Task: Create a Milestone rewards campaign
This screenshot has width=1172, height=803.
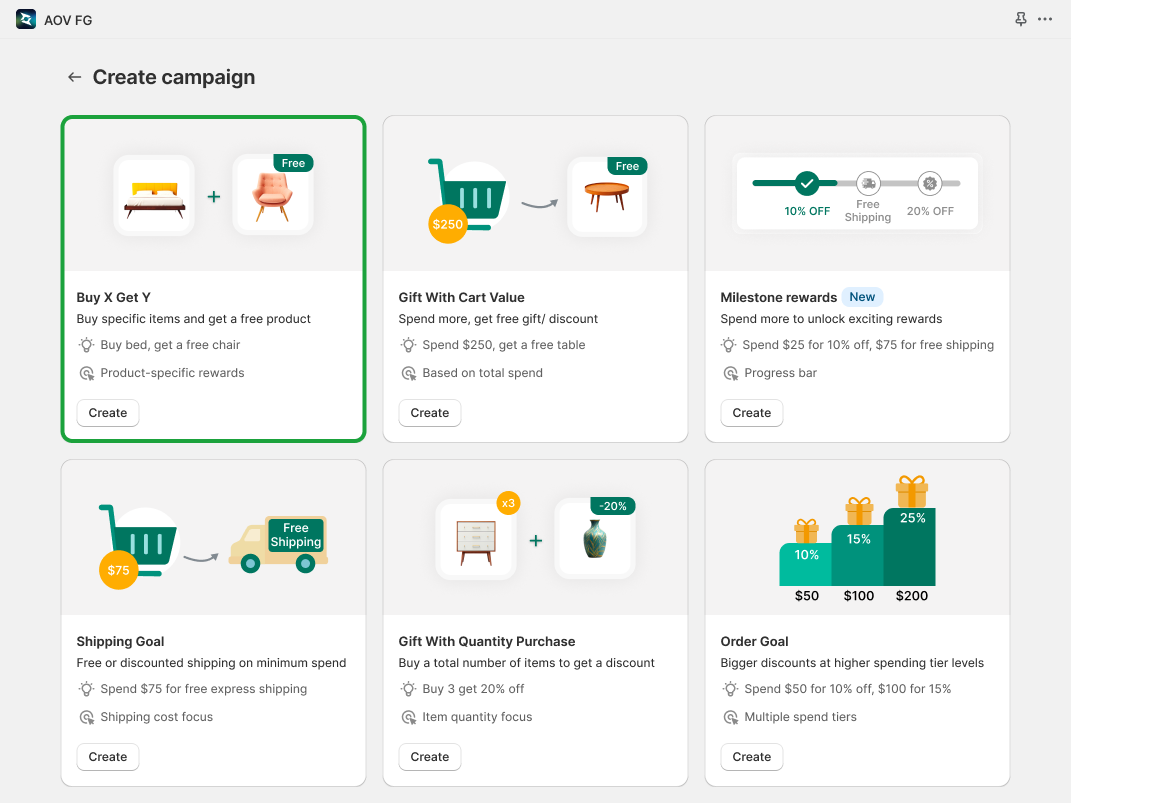Action: [752, 413]
